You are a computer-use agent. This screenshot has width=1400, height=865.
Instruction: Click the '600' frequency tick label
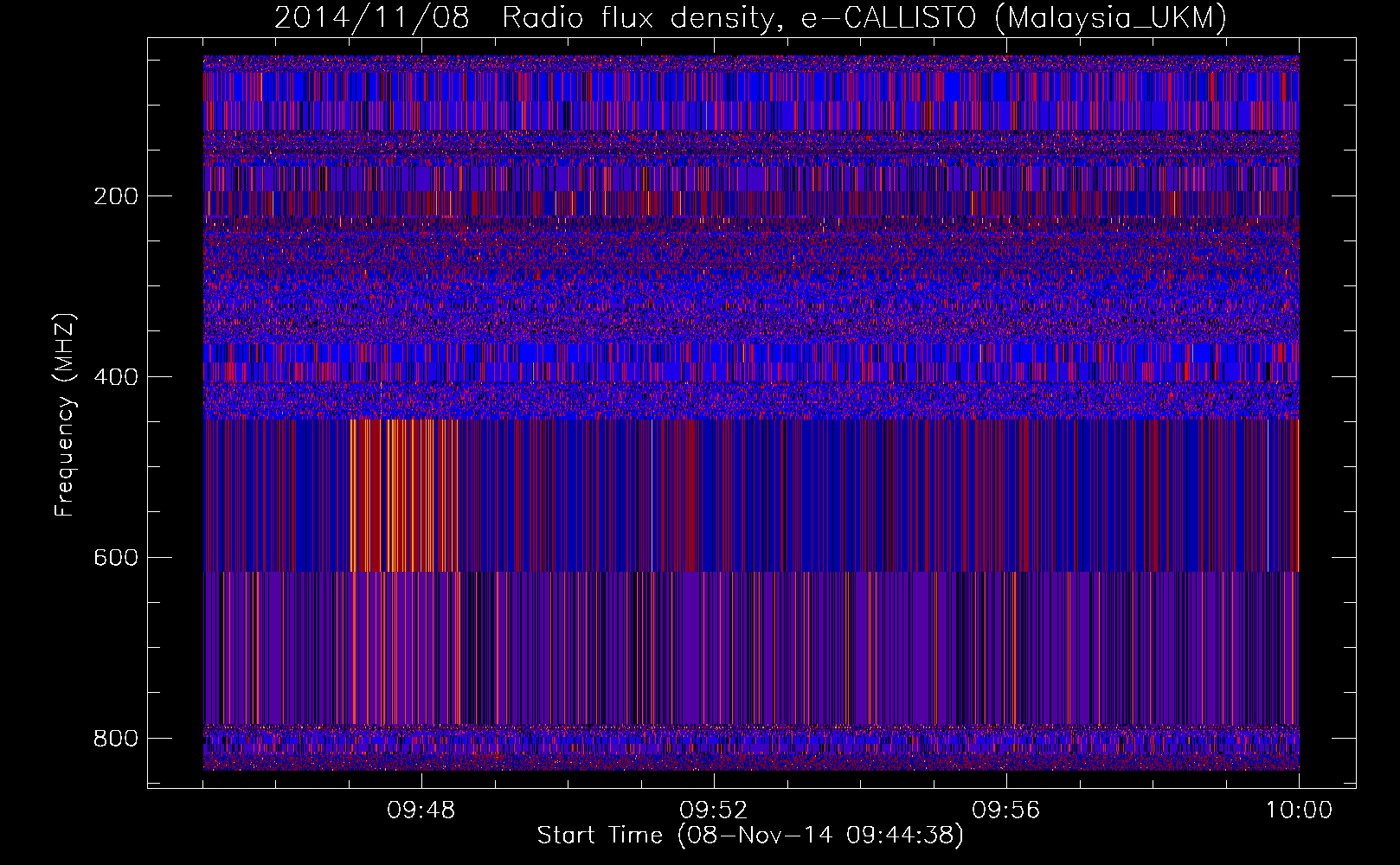(116, 558)
